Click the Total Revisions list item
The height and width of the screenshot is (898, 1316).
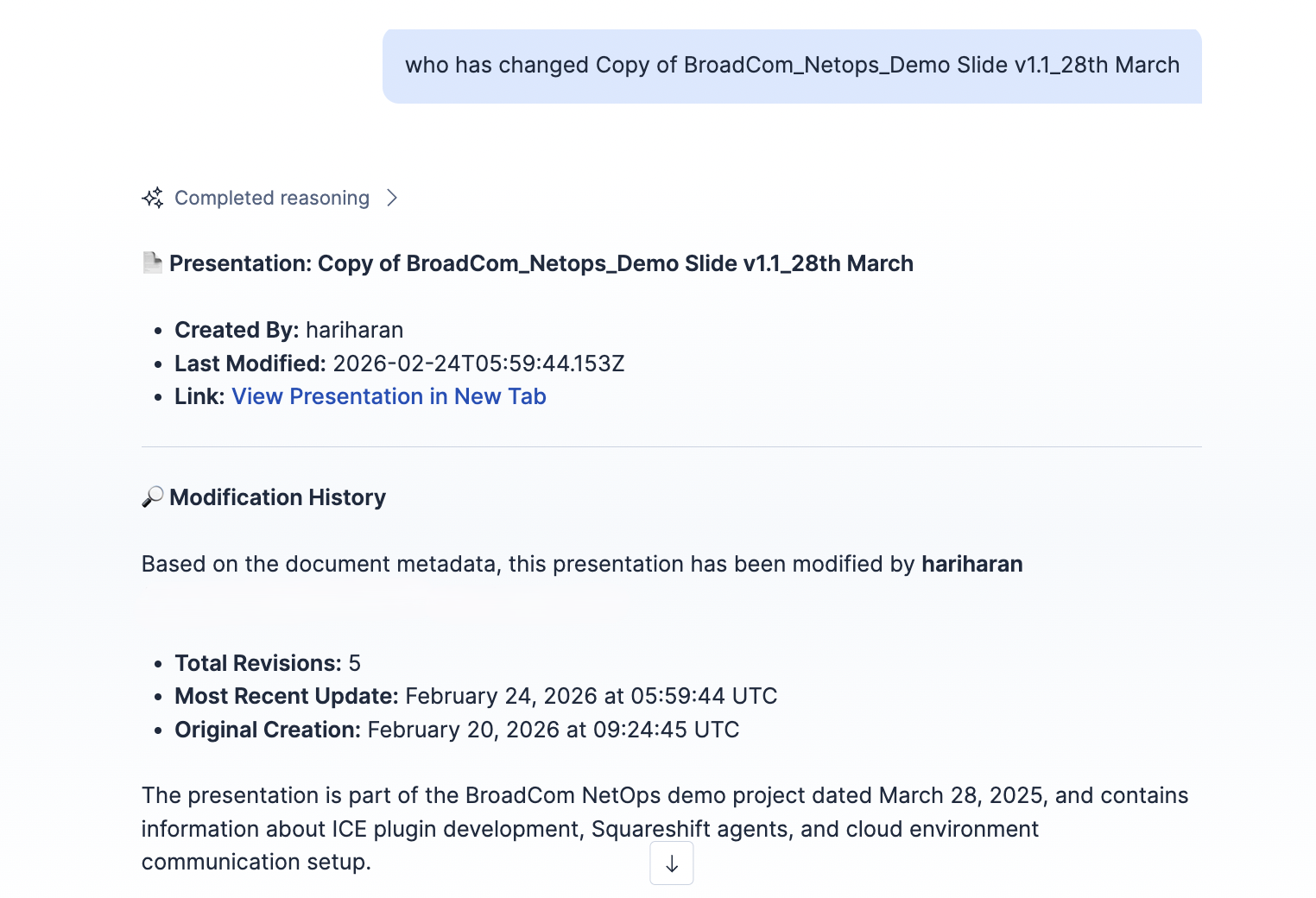point(268,663)
